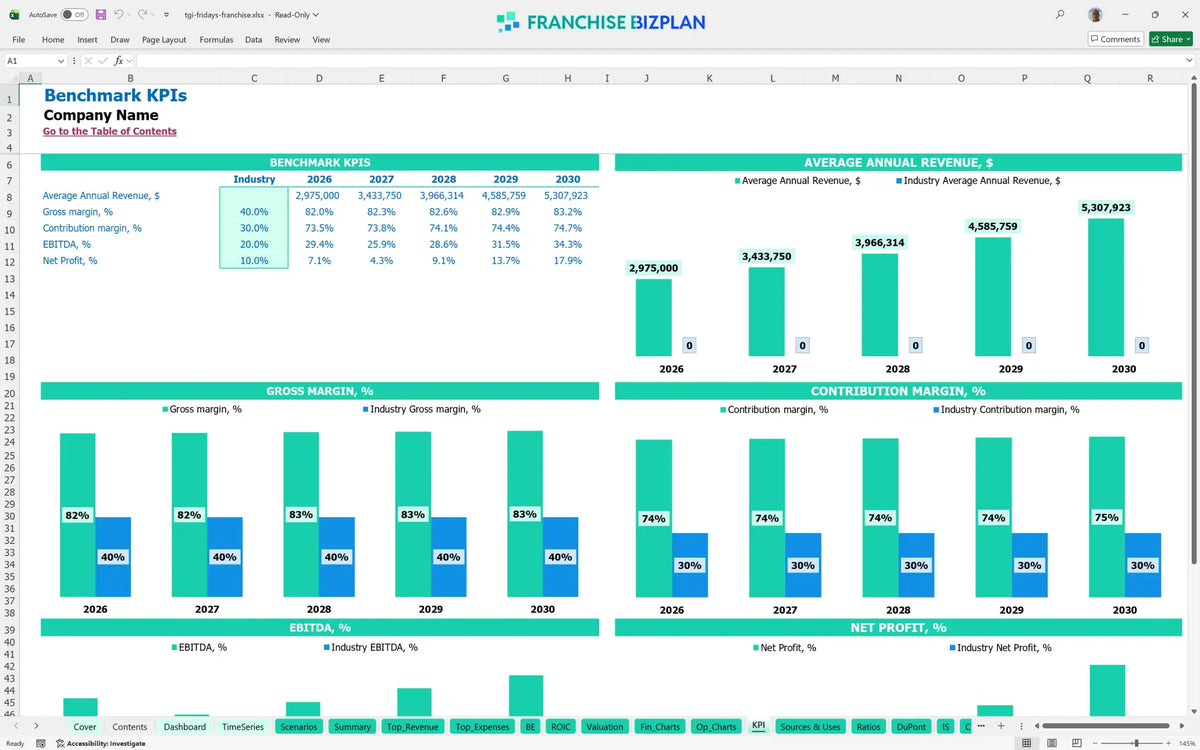Open the Cover sheet tab
The height and width of the screenshot is (750, 1200).
[x=85, y=727]
